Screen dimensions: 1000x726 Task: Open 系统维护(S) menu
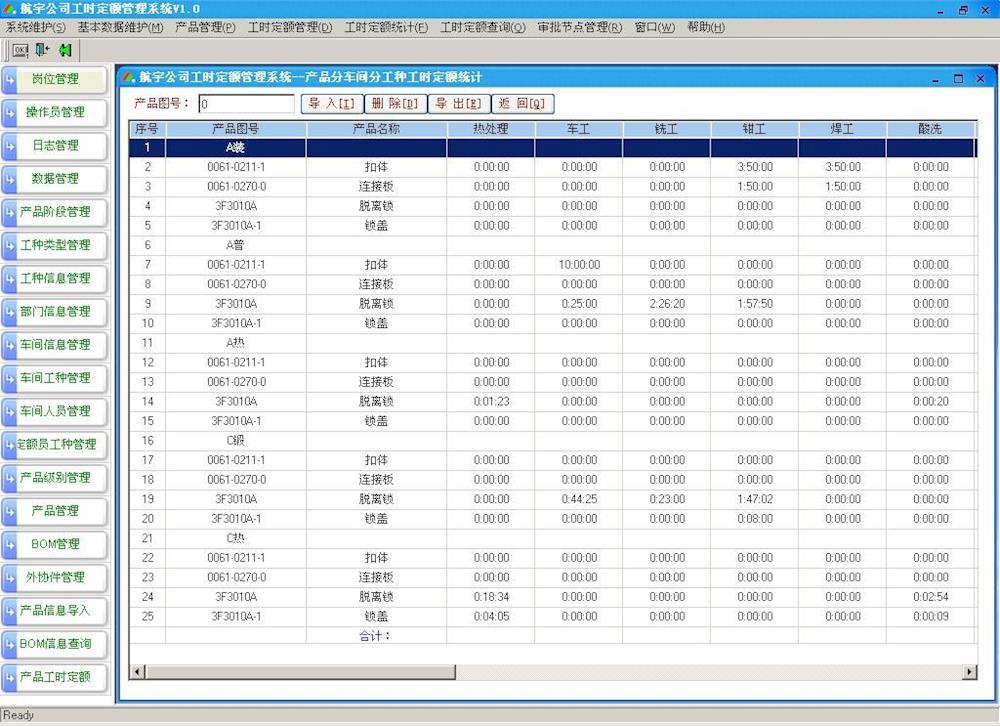click(x=36, y=27)
